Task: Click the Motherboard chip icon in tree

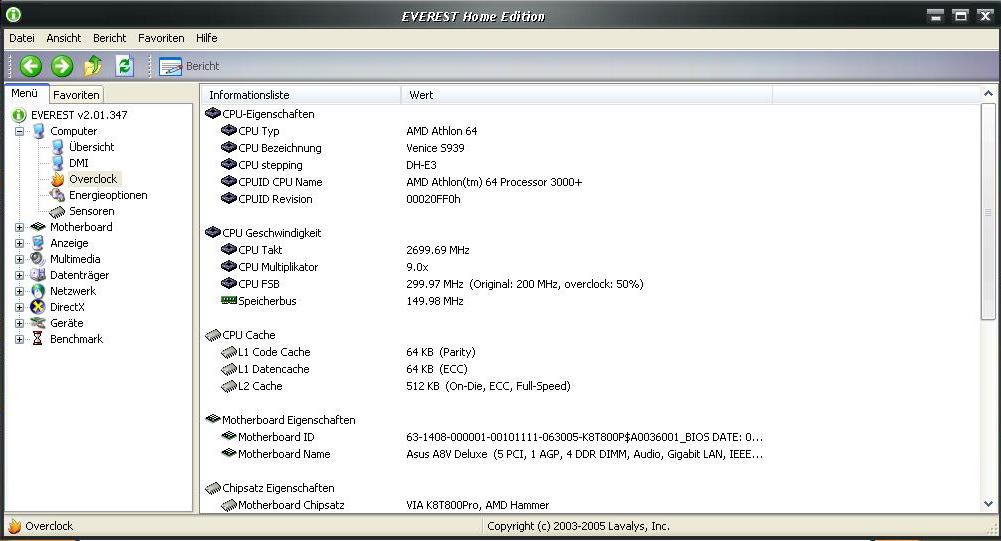Action: pos(38,227)
